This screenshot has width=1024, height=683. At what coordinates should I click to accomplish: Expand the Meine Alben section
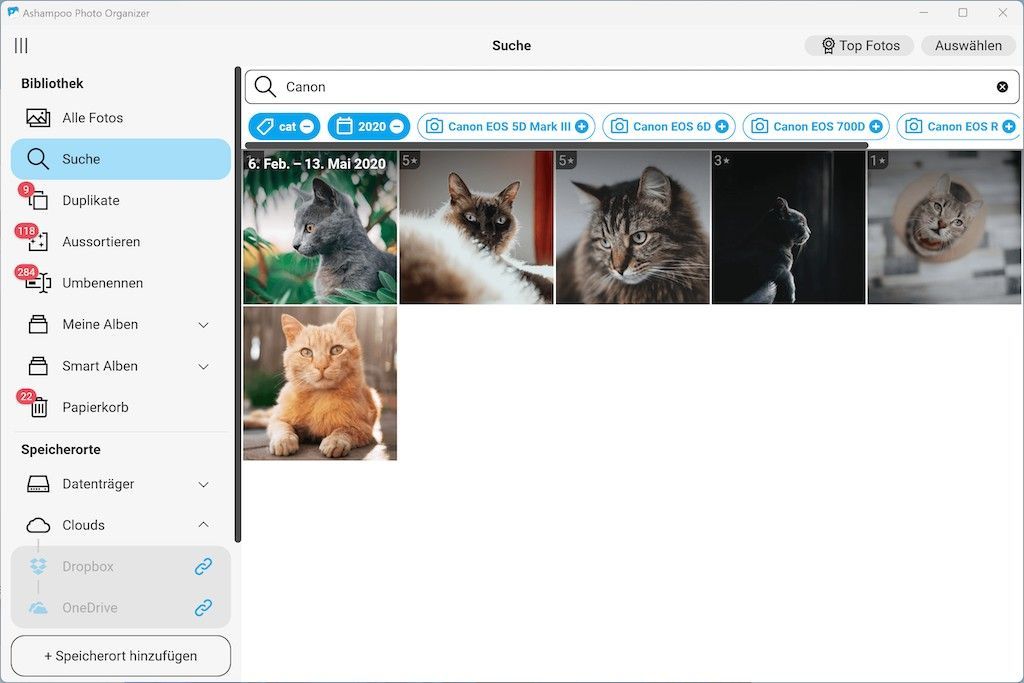pyautogui.click(x=203, y=325)
